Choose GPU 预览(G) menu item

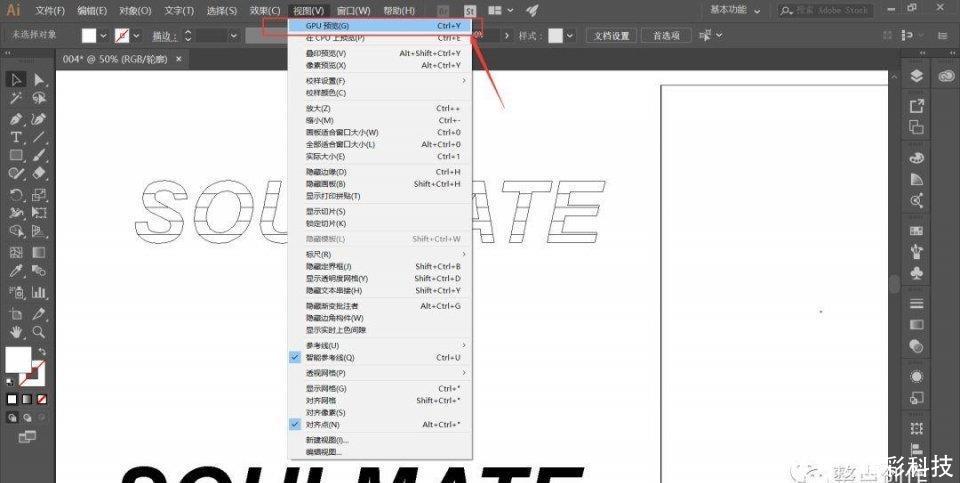click(380, 26)
